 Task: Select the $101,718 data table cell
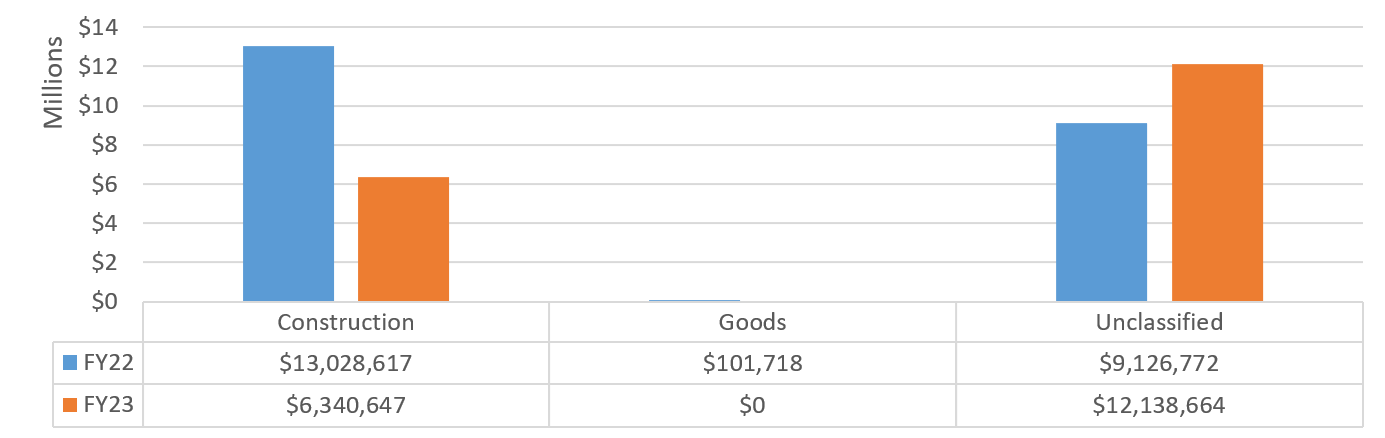[752, 364]
